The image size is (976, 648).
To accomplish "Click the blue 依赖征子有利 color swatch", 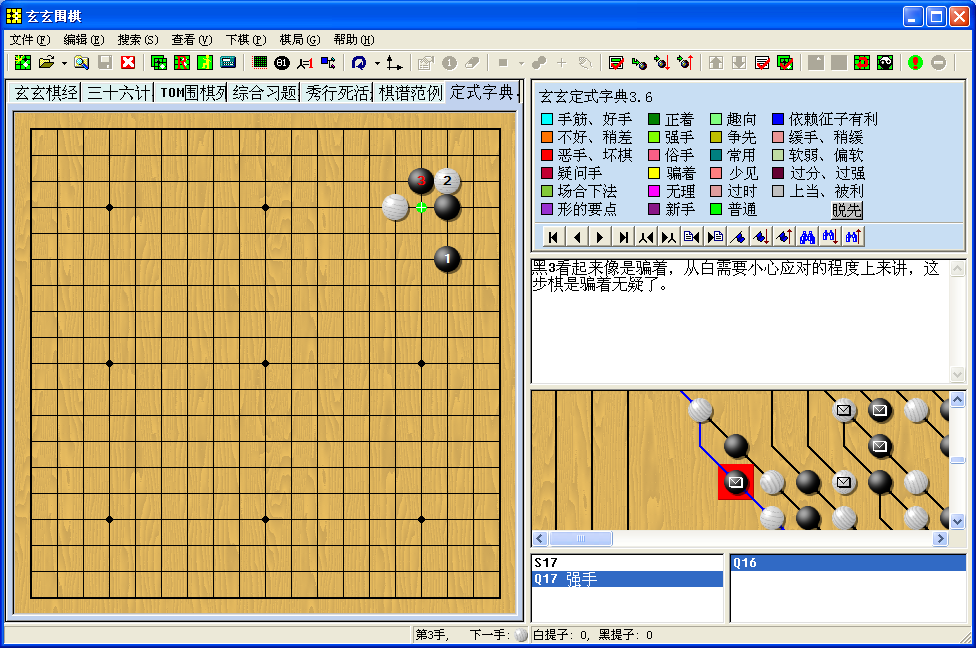I will 777,119.
